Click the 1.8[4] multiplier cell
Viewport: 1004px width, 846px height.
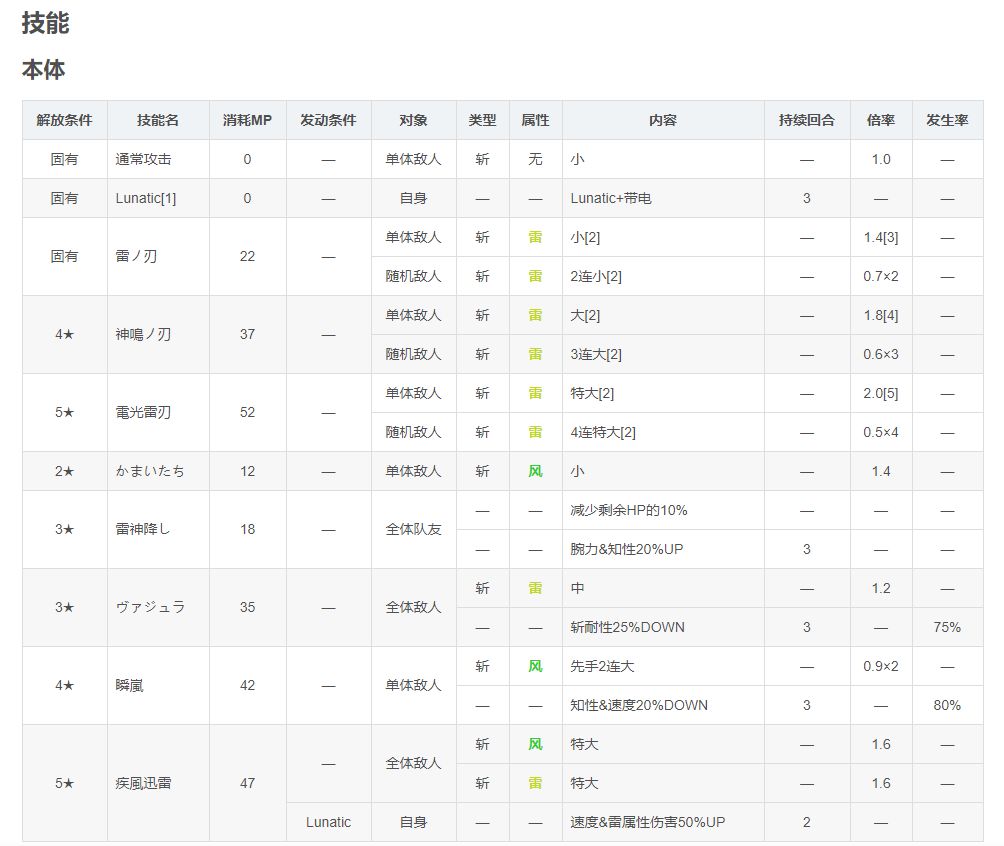coord(881,316)
